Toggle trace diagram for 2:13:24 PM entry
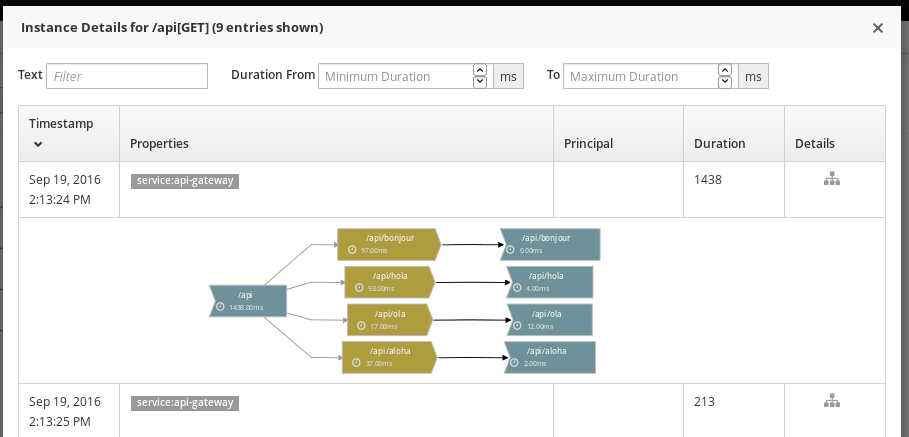 [x=832, y=179]
